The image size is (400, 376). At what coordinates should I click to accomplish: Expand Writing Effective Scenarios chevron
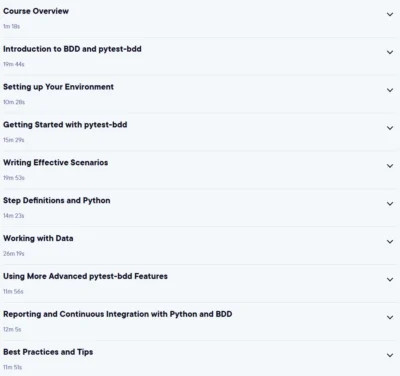[x=390, y=166]
